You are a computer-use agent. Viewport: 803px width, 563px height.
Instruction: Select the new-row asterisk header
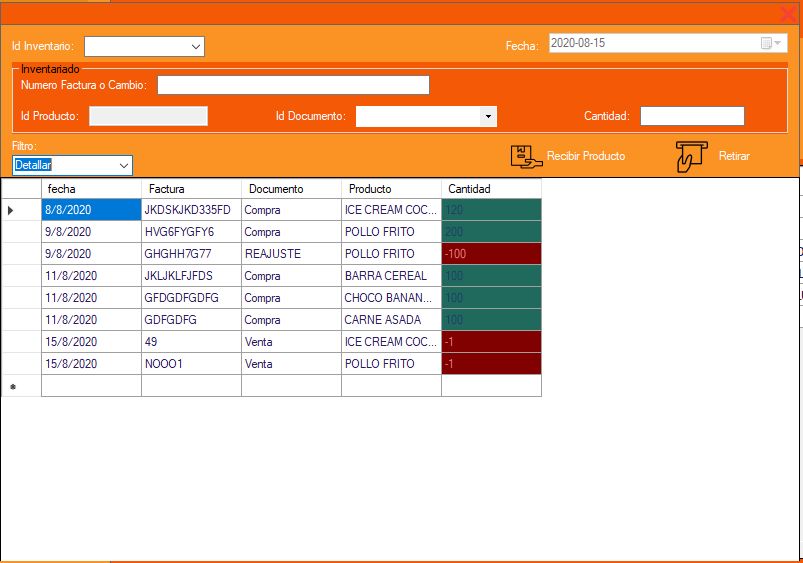(21, 386)
